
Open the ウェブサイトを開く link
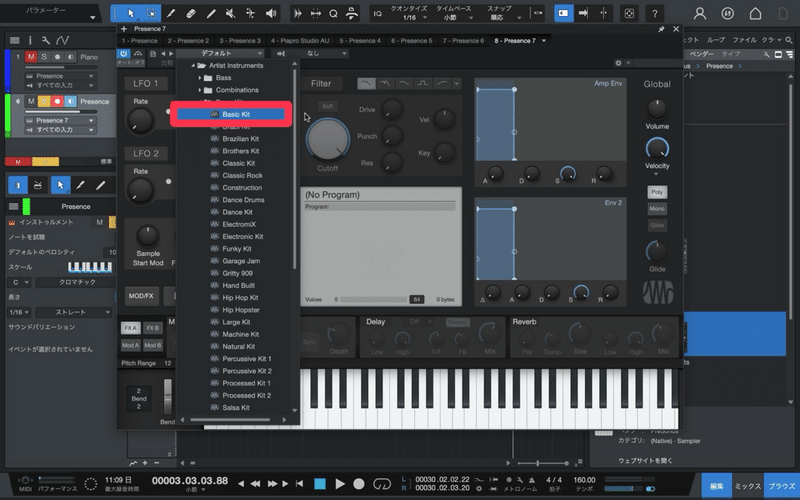645,461
